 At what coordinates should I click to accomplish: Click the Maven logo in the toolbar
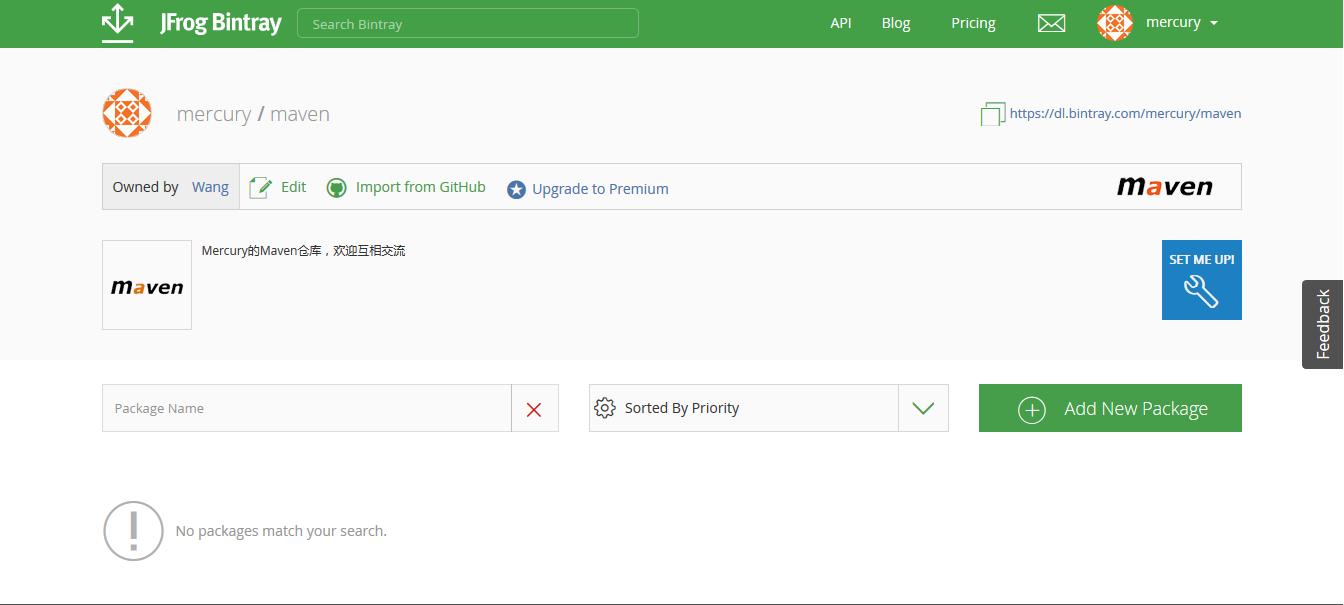click(1164, 186)
